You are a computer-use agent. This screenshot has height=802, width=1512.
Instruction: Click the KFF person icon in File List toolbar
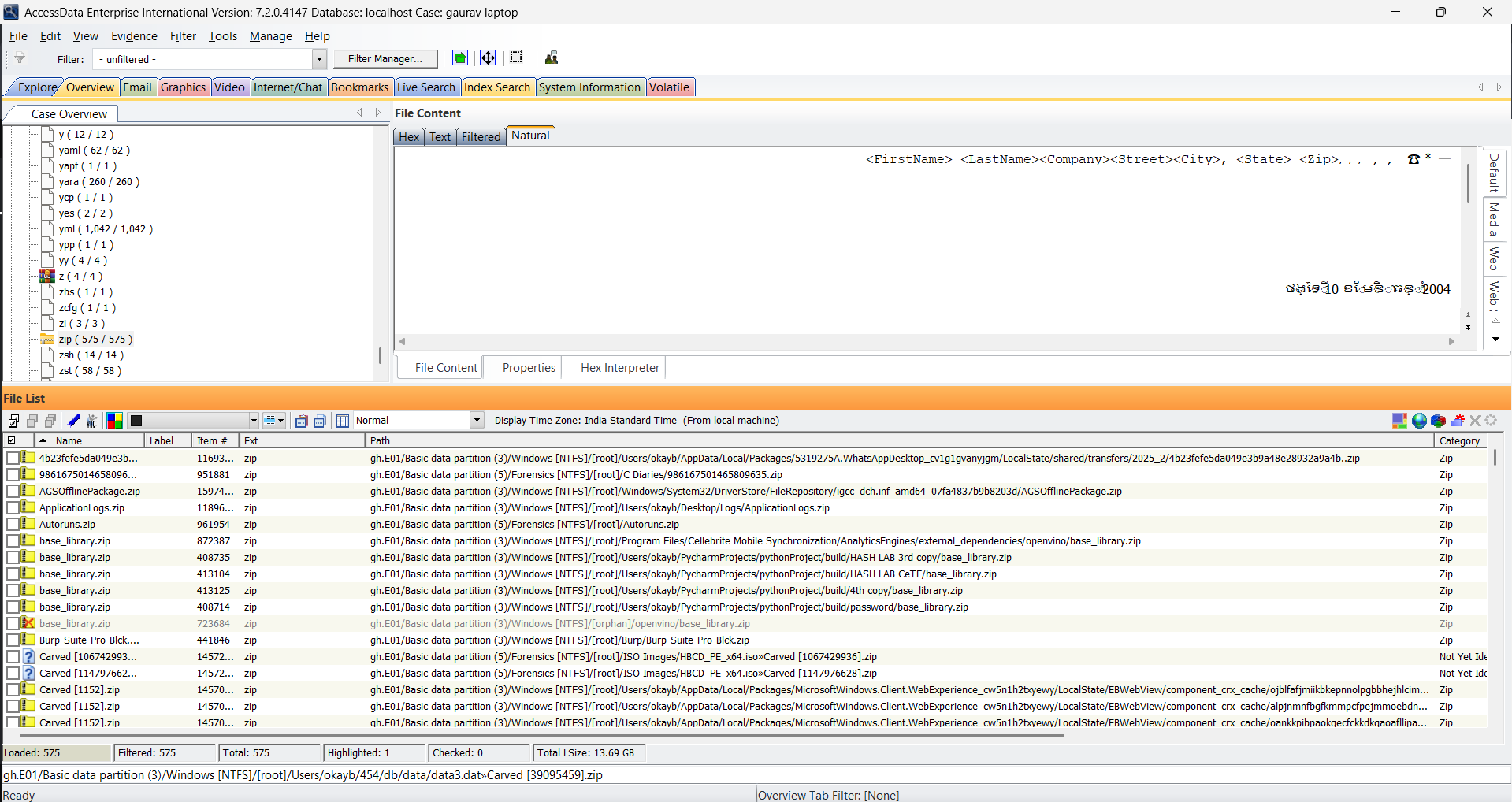click(91, 421)
